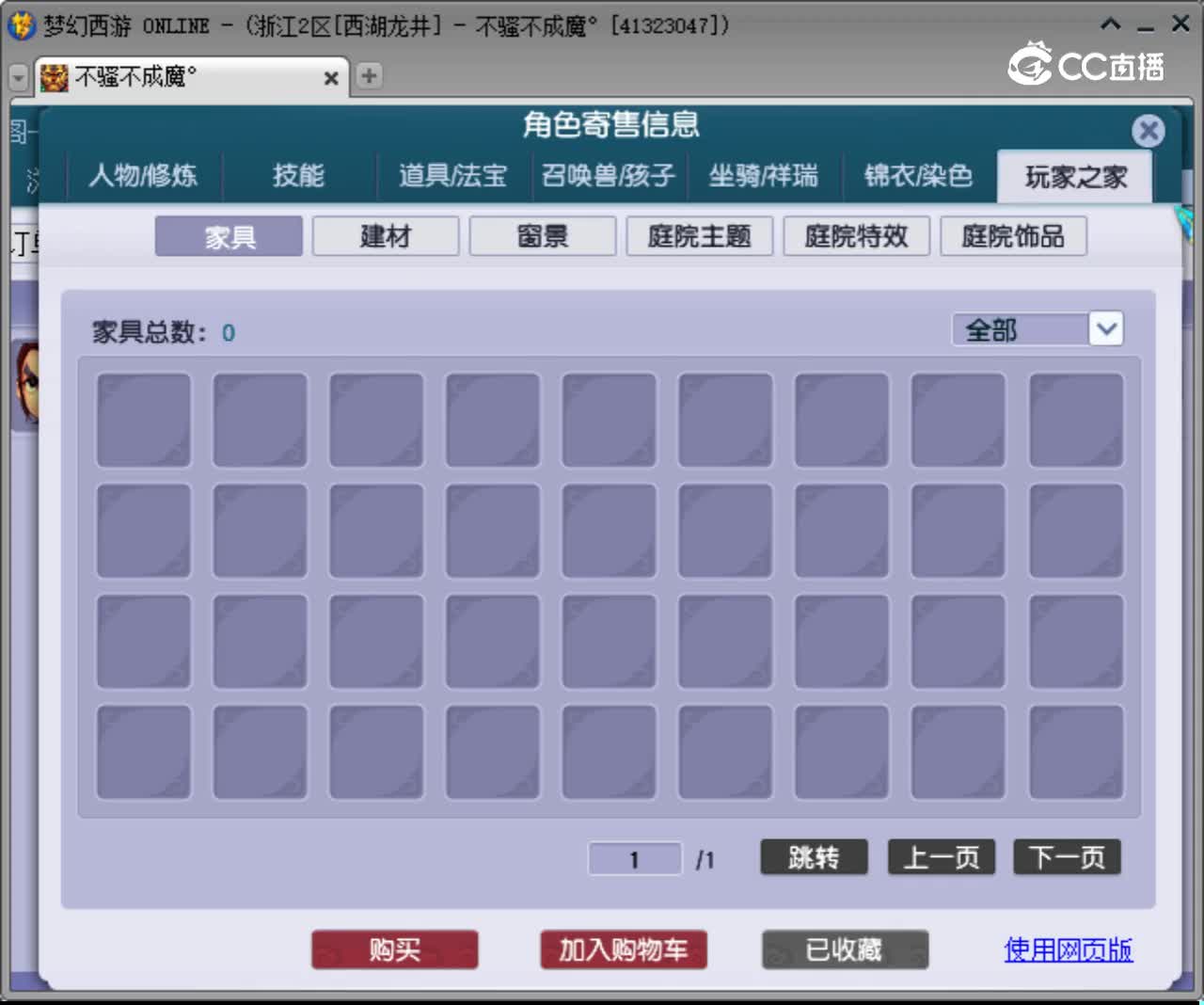
Task: Close the 不骚不成魔° tab
Action: click(331, 78)
